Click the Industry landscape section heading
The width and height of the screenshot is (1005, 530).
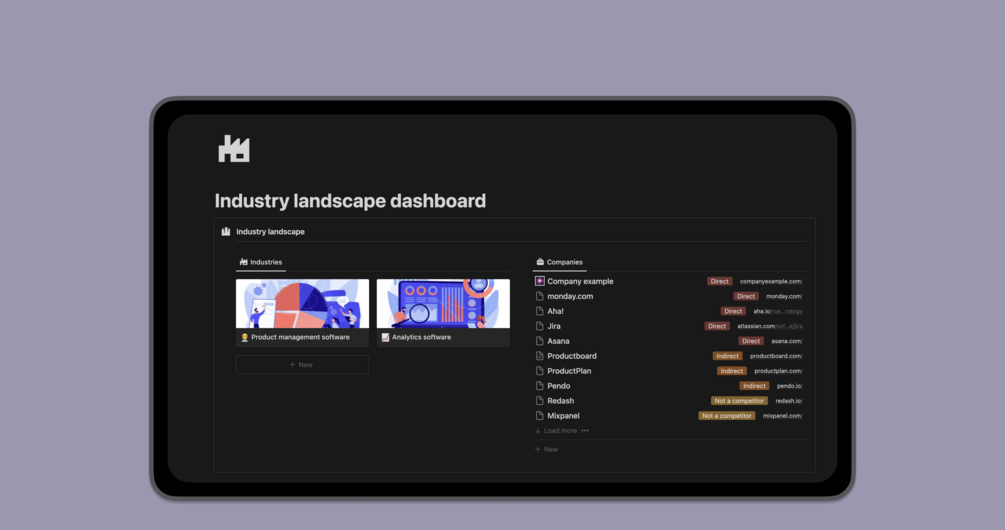pos(270,231)
